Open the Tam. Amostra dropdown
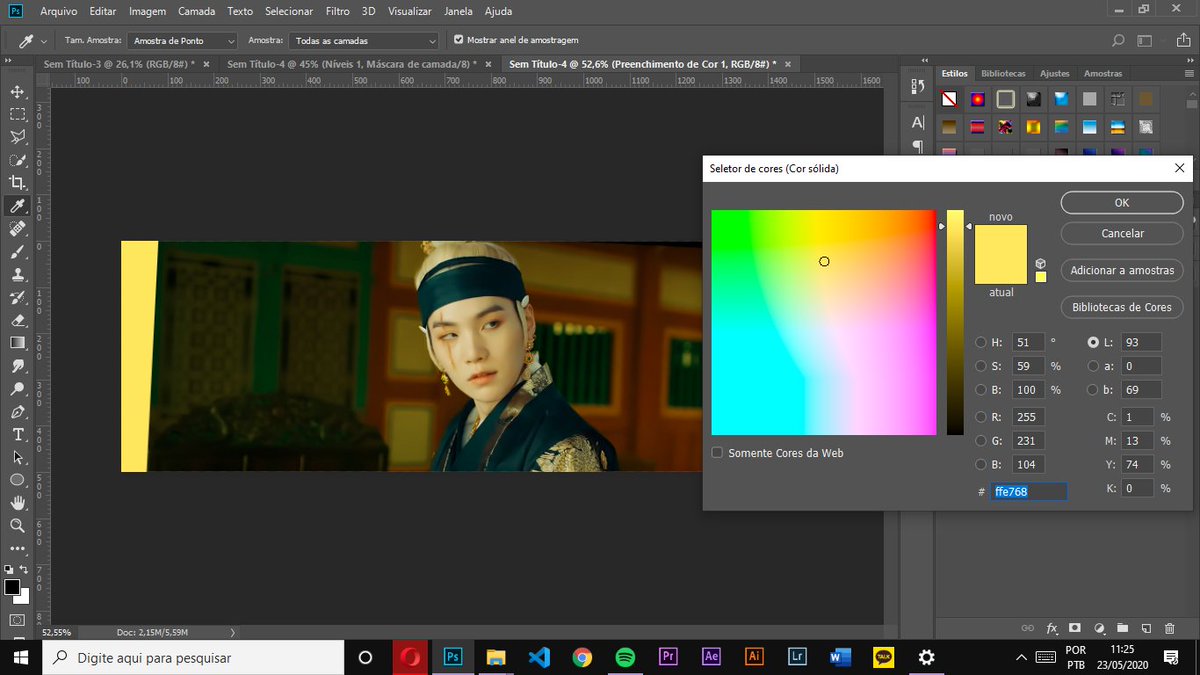The width and height of the screenshot is (1200, 675). coord(182,41)
